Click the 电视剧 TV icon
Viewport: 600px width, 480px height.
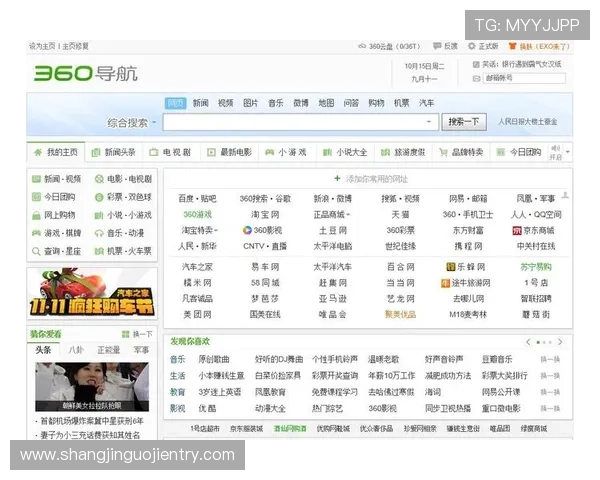153,152
